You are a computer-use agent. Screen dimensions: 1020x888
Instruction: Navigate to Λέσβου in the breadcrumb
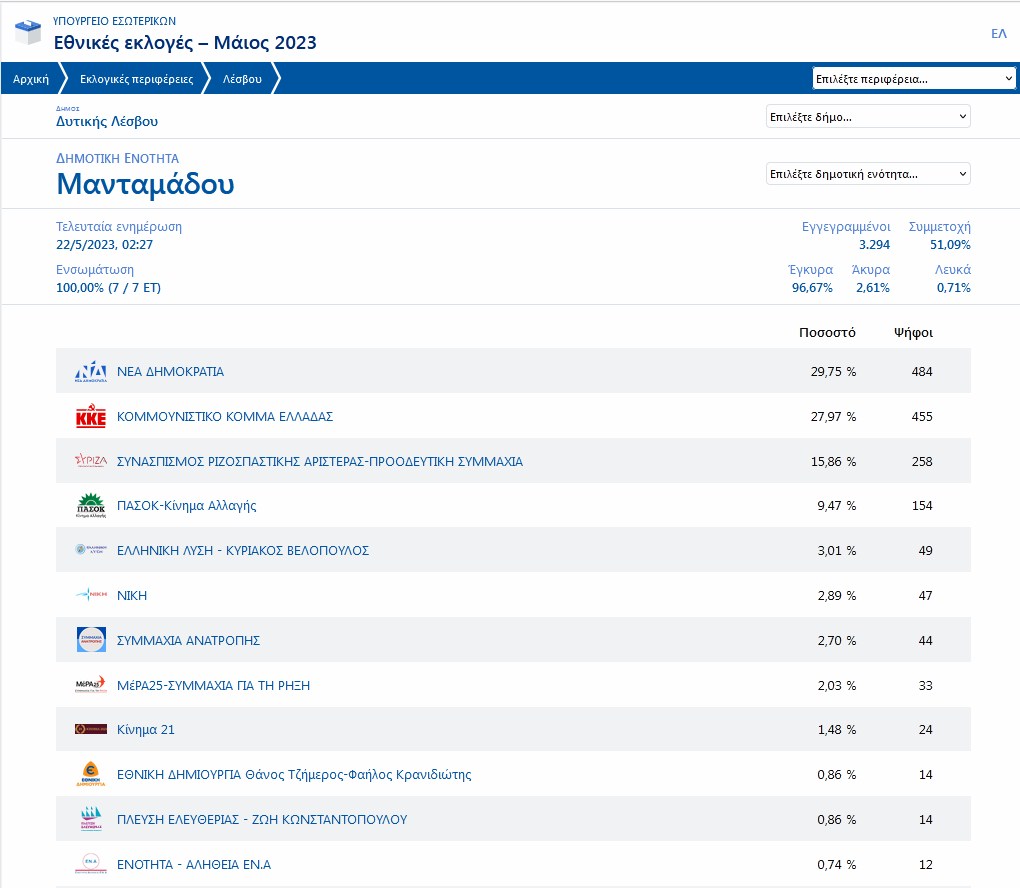click(x=242, y=79)
